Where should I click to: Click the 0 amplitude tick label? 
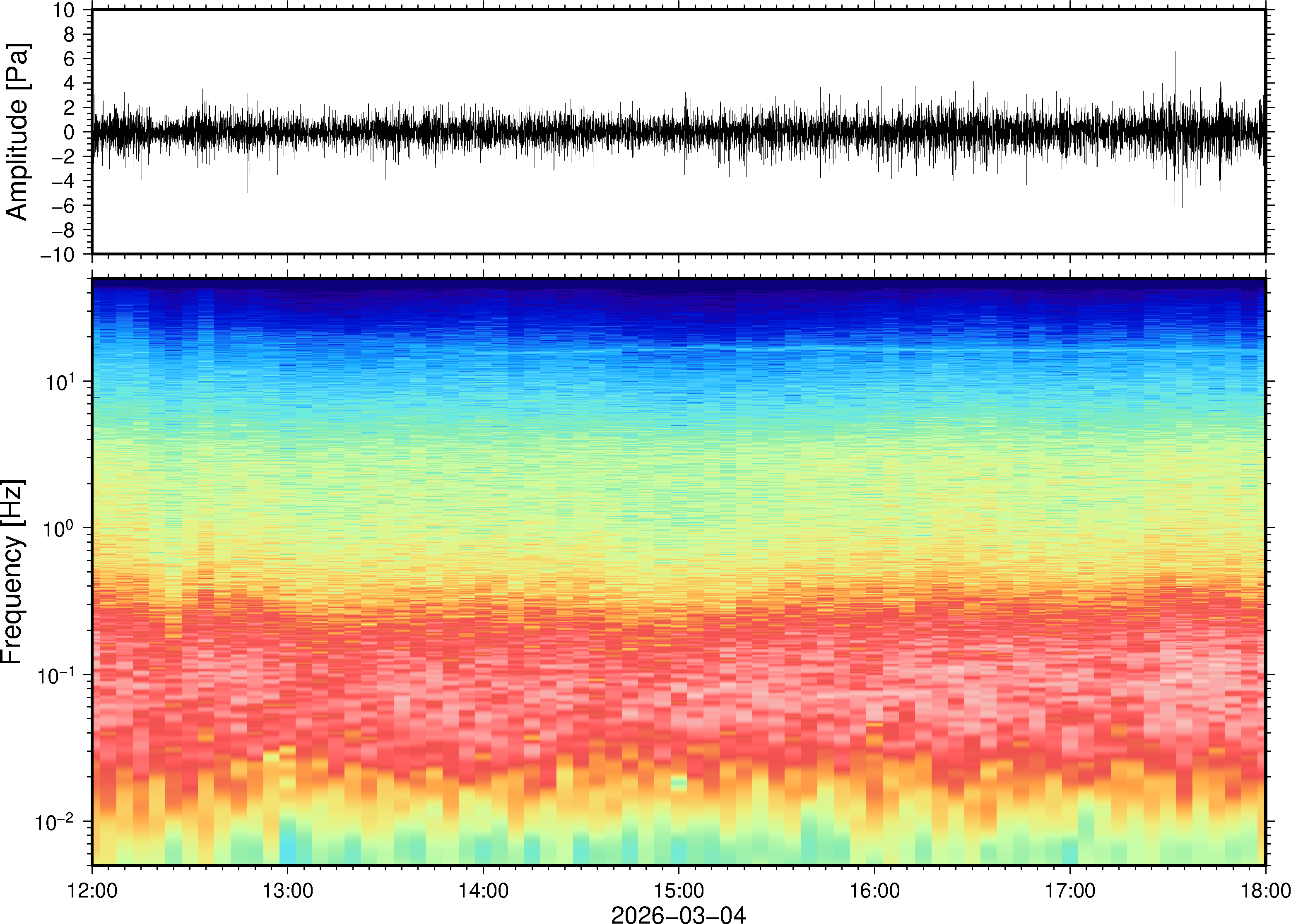tap(70, 132)
